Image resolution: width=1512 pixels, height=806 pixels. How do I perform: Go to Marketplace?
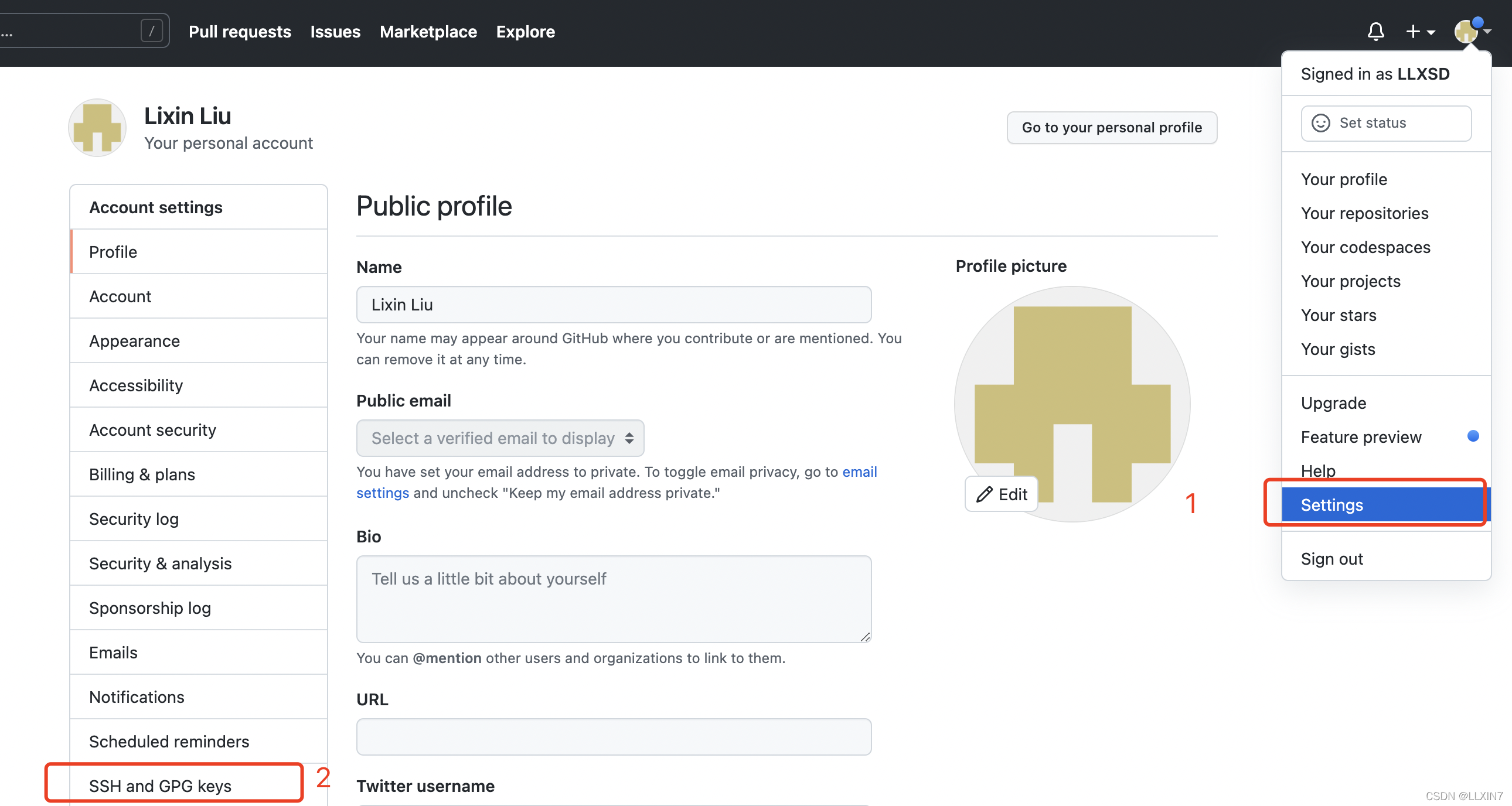[428, 32]
